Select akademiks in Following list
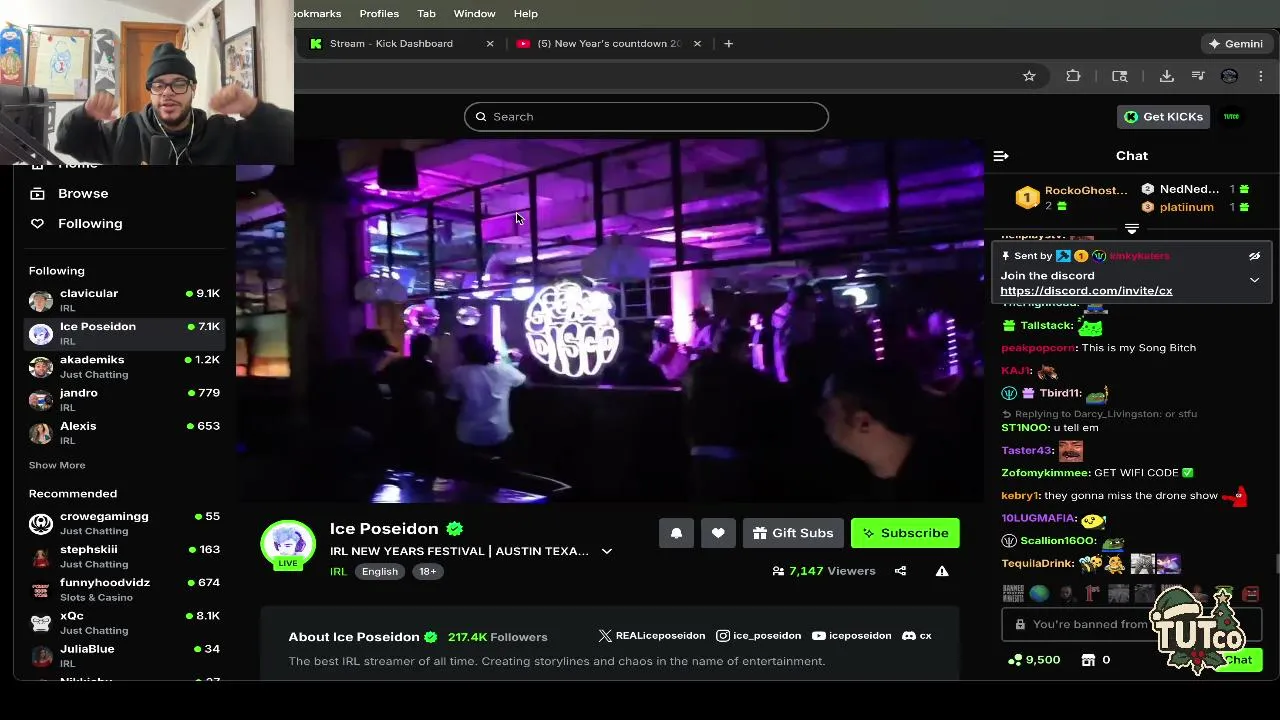This screenshot has height=720, width=1280. (x=125, y=366)
